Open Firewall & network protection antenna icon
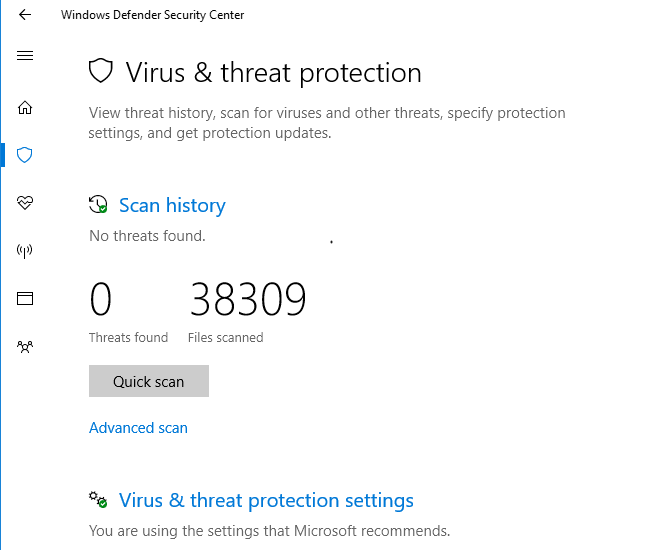This screenshot has width=670, height=550. (25, 251)
